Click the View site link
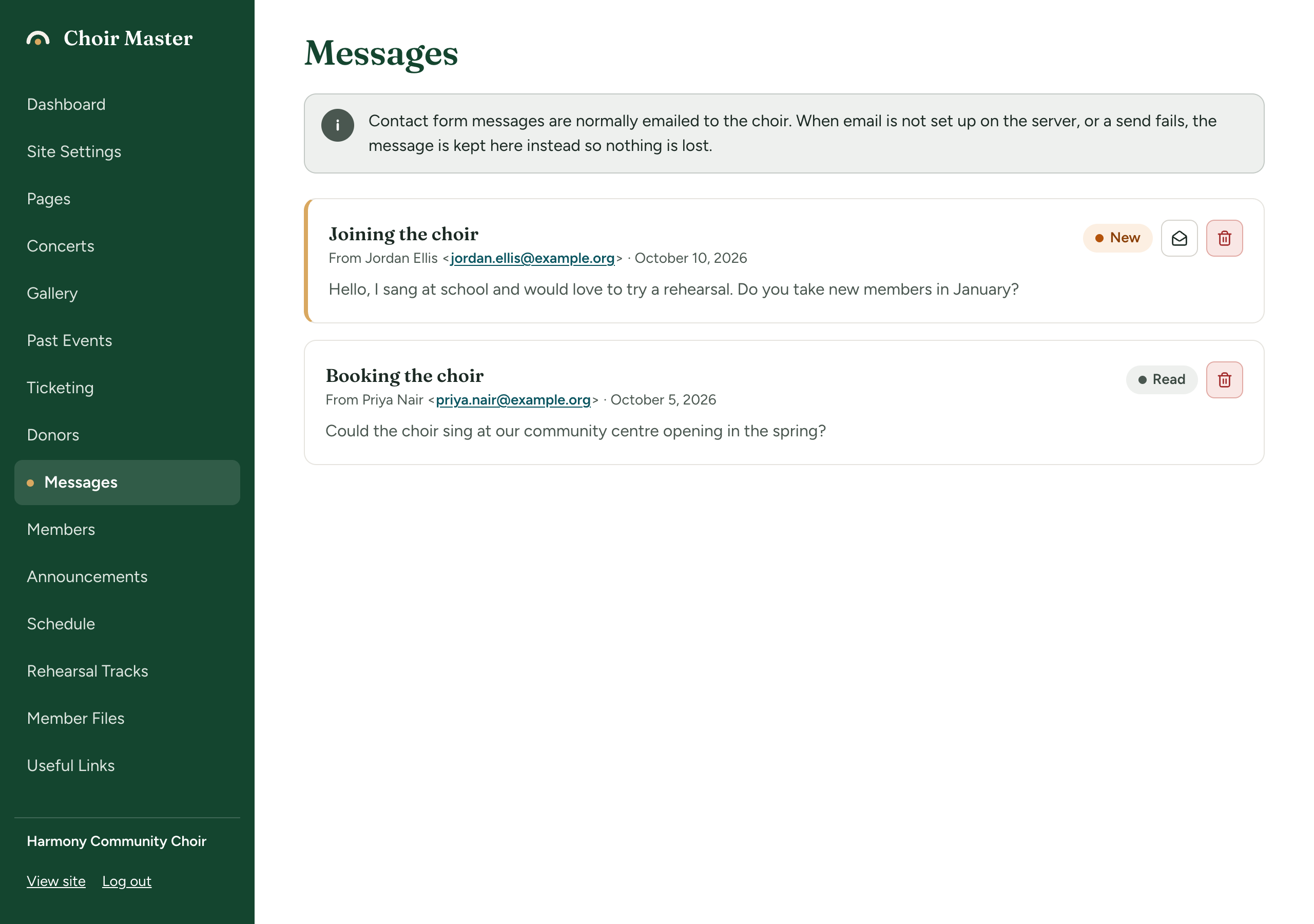Screen dimensions: 1314x924 [56, 881]
